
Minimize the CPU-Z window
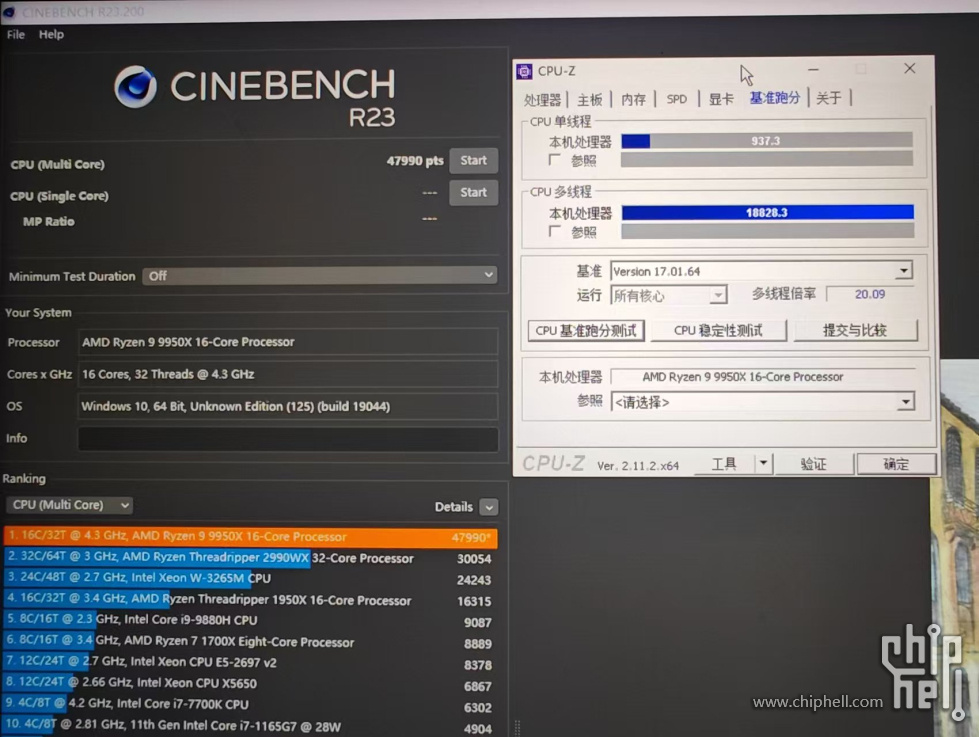click(x=813, y=69)
